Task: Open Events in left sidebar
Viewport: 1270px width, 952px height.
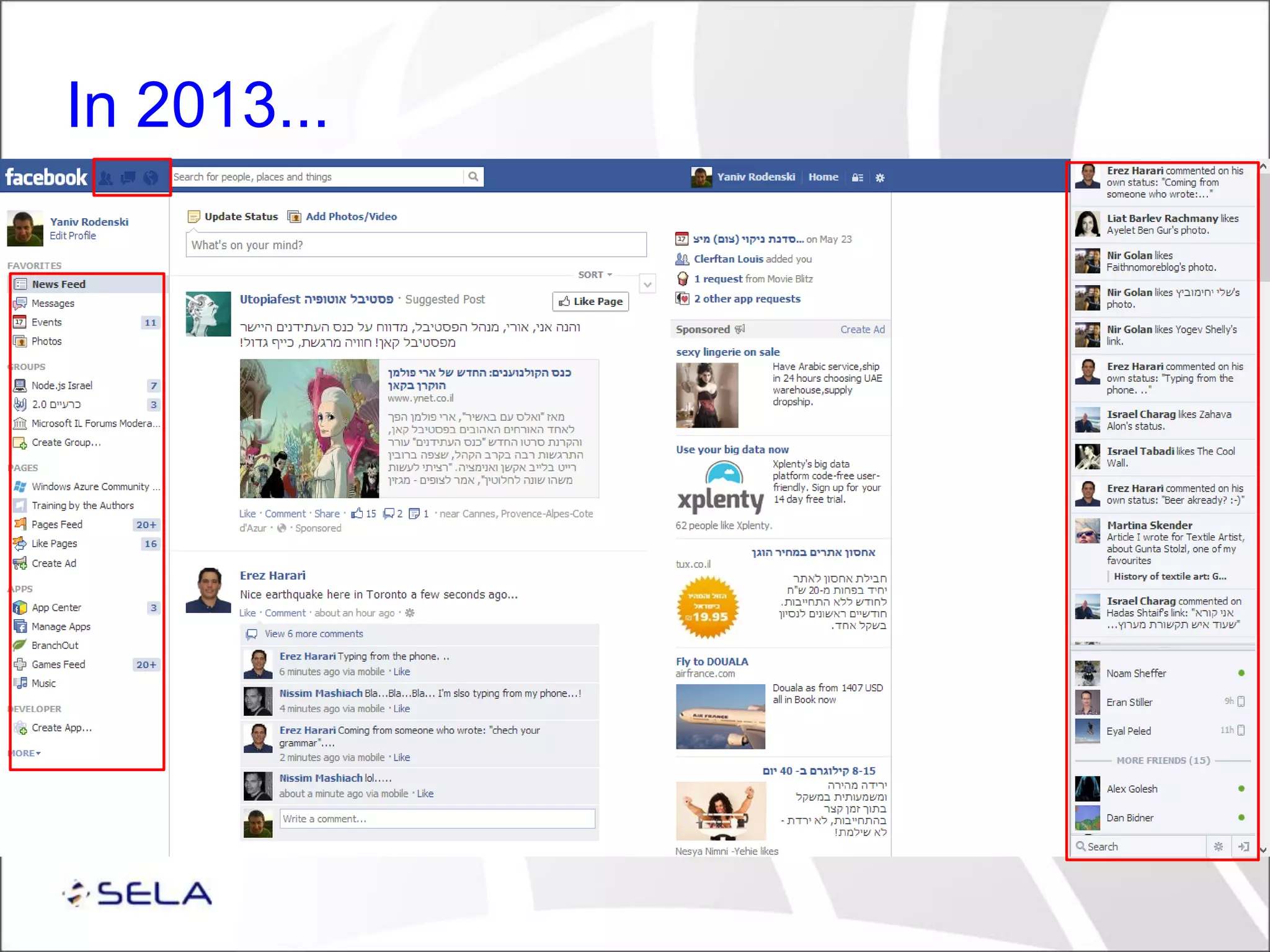Action: coord(47,322)
